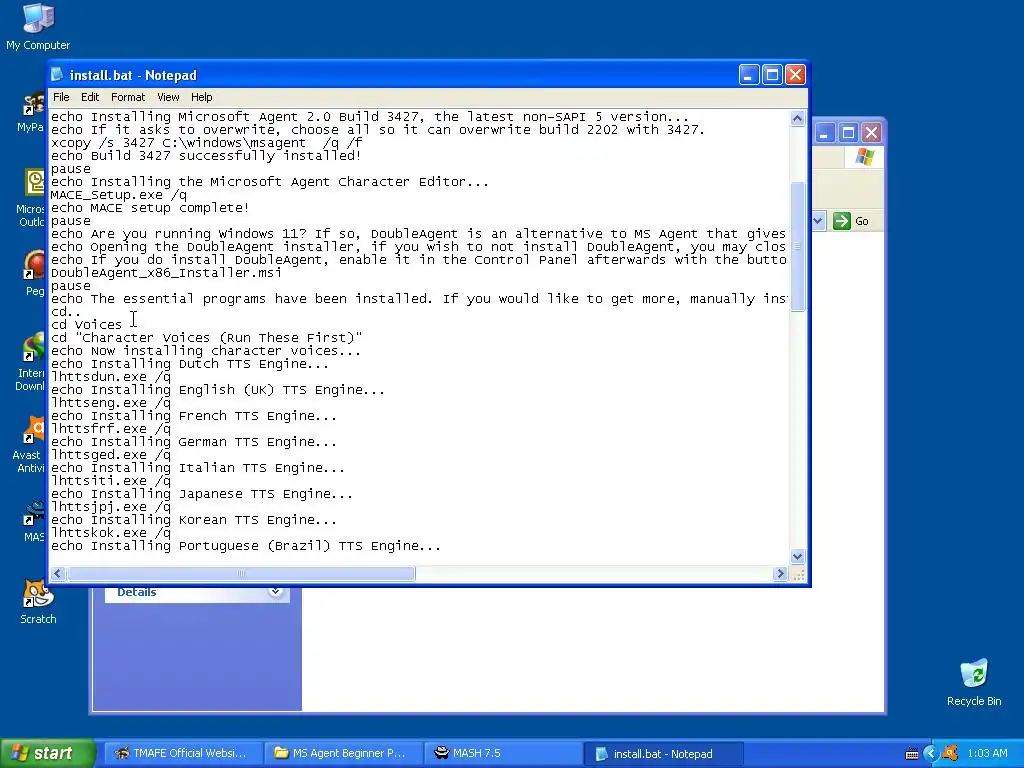Click 'echo Installing Portuguese (Brazil) TTS Engine' line
The image size is (1024, 768).
click(246, 546)
